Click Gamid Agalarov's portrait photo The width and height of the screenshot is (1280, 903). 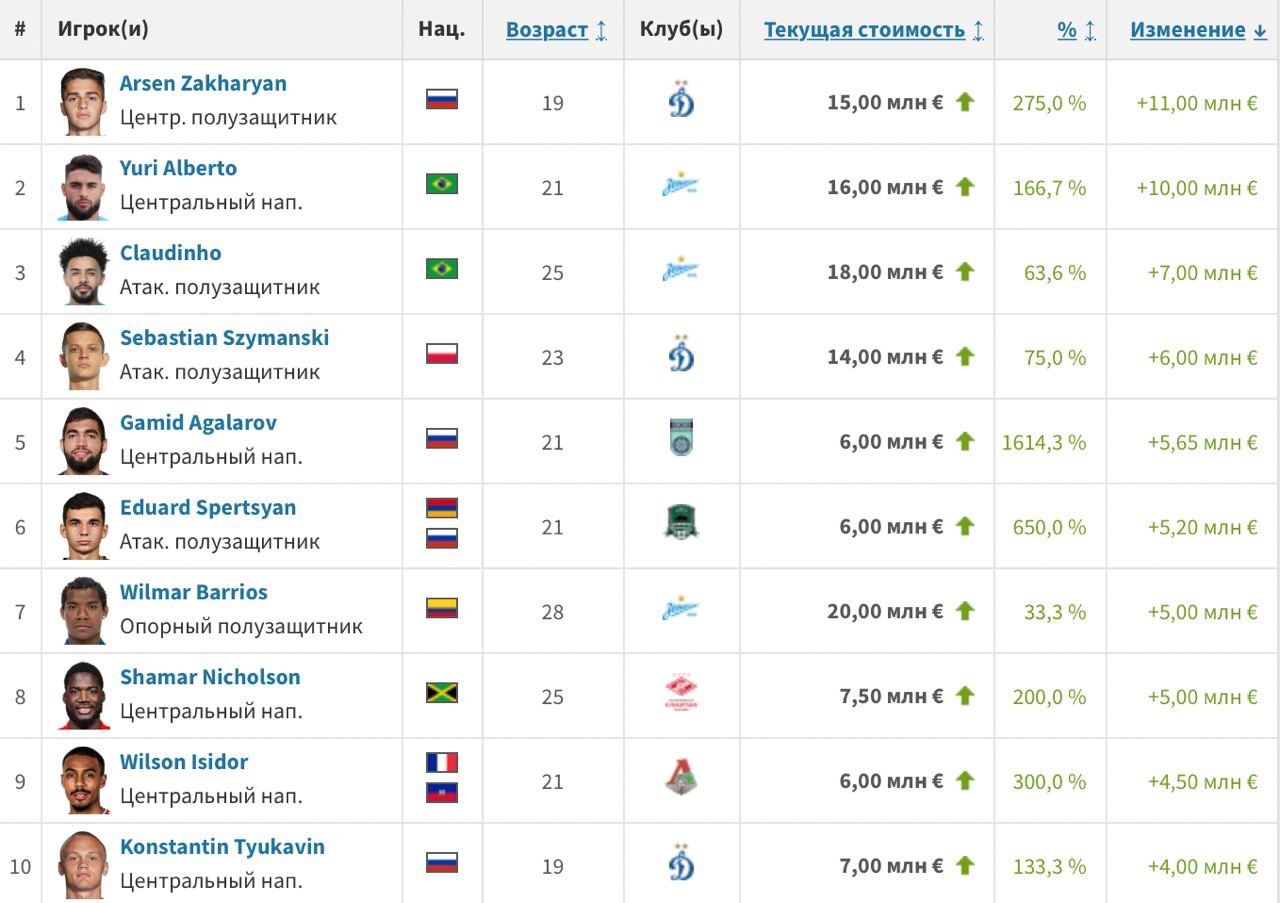83,442
